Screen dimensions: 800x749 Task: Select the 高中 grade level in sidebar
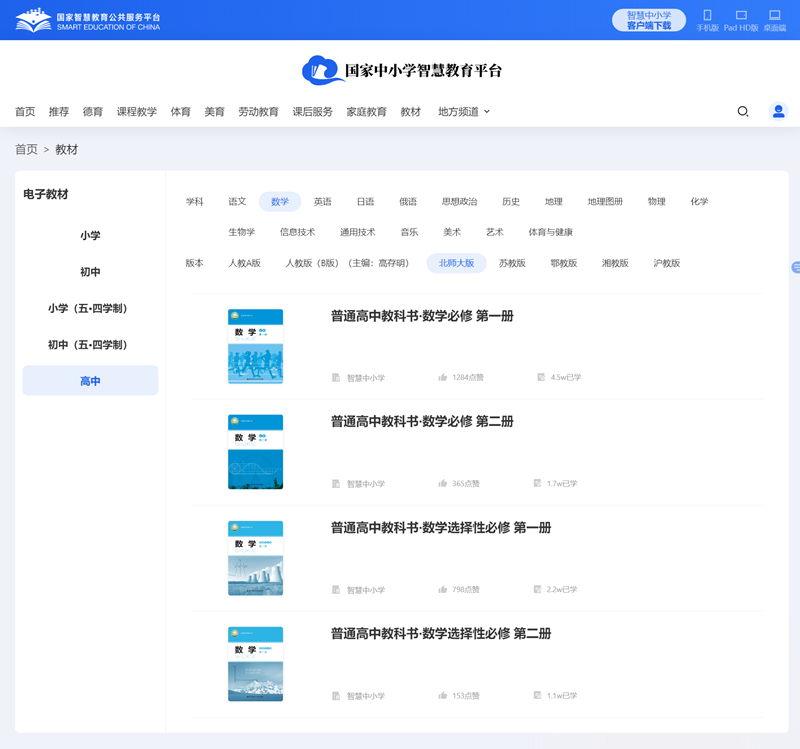point(90,380)
